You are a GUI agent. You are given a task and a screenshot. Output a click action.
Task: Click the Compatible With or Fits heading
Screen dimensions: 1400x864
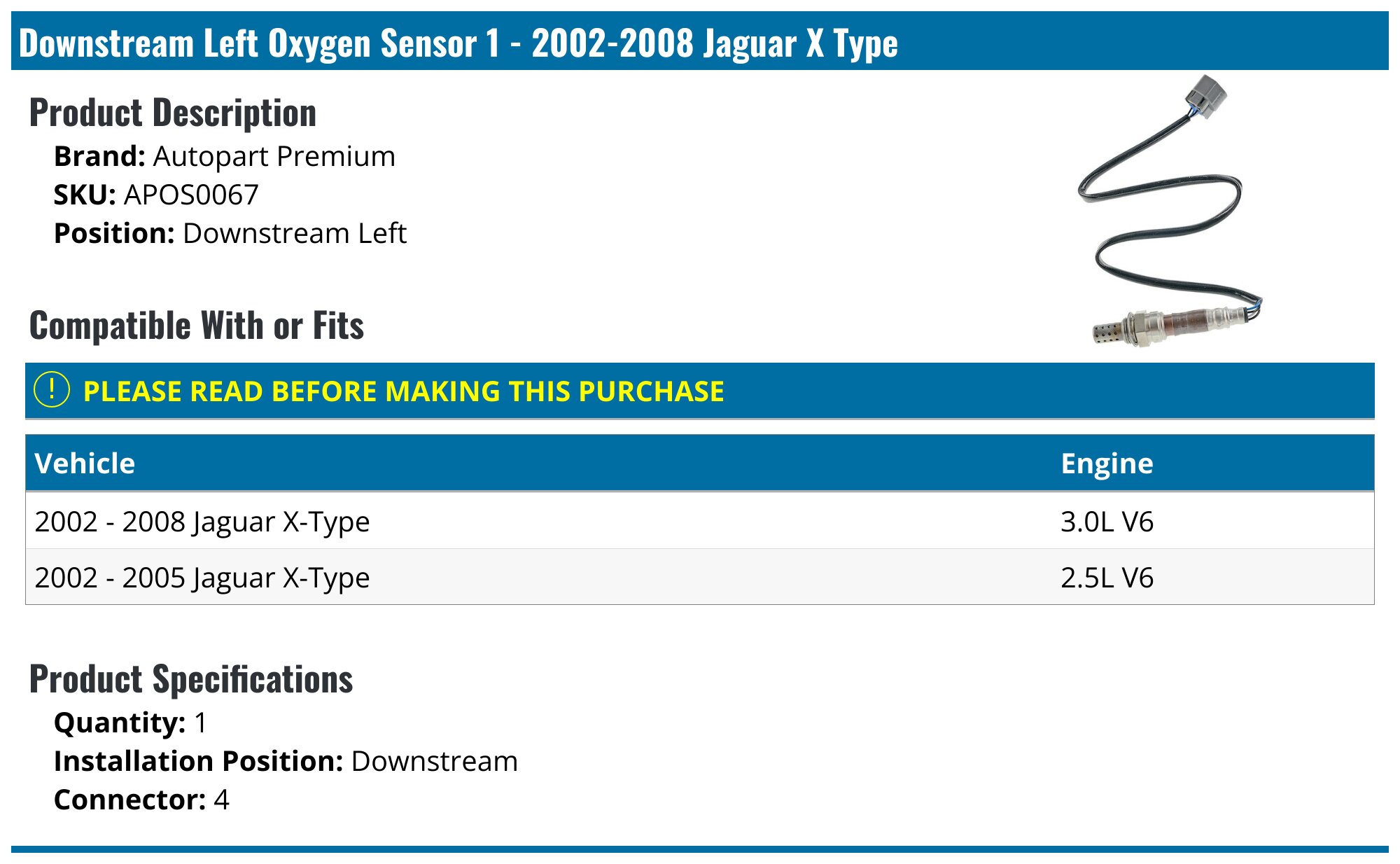click(x=197, y=326)
